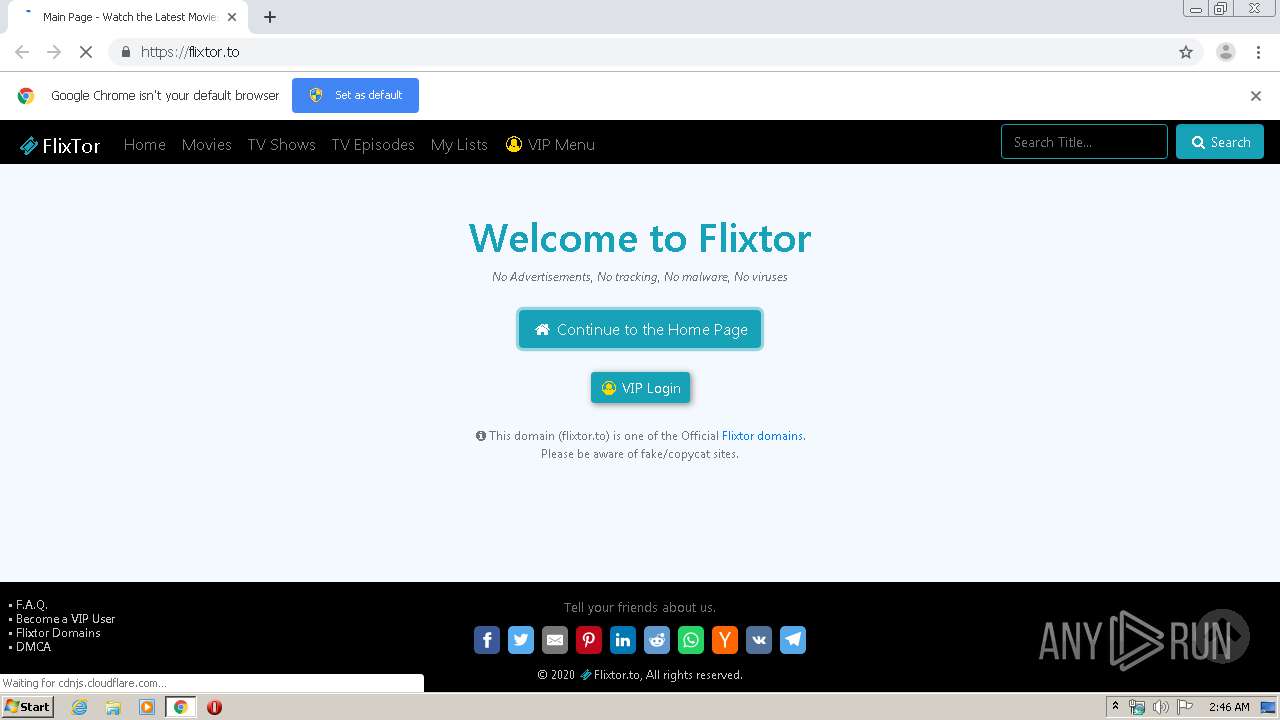This screenshot has width=1280, height=720.
Task: Open media player taskbar icon
Action: (147, 707)
